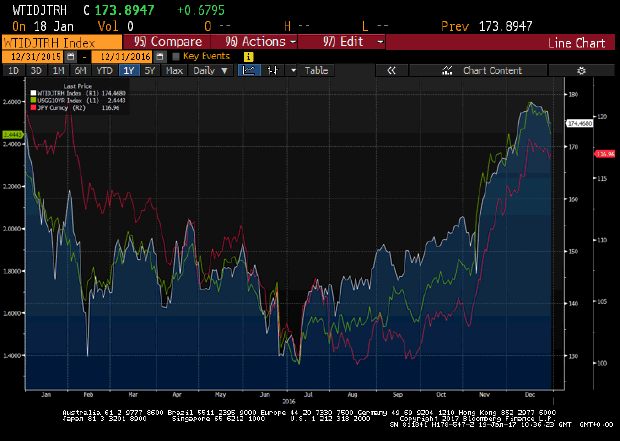Click the USGG10YR Index legend label
Screen dimensions: 620x441
(x=59, y=100)
